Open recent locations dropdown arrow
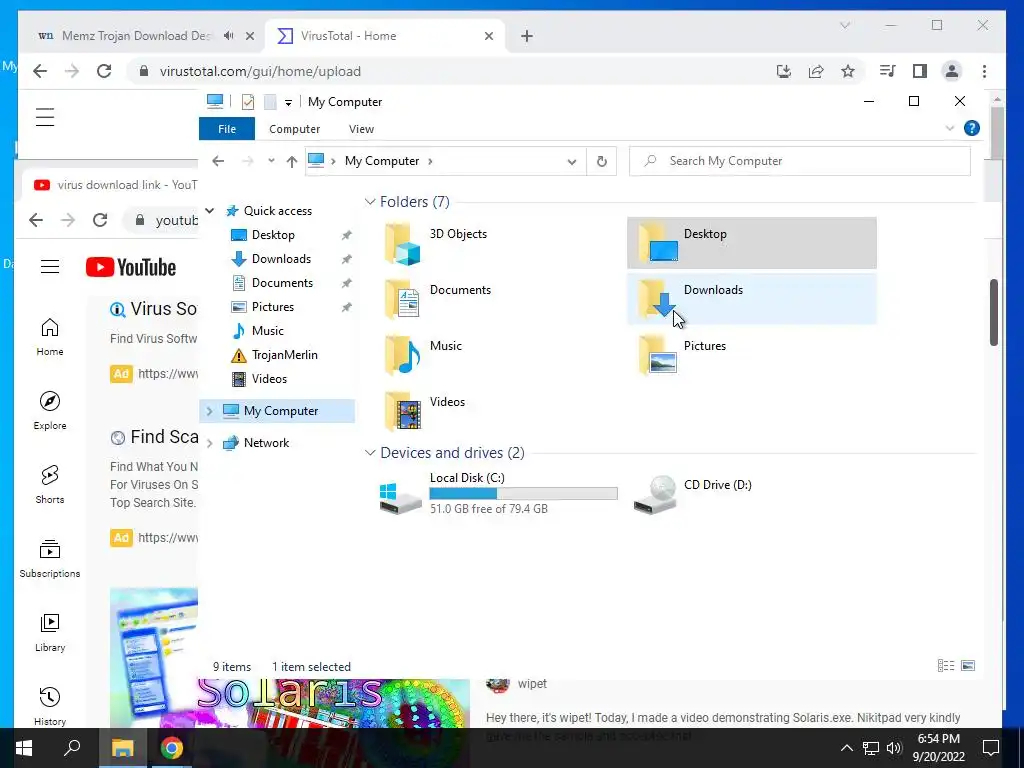 coord(271,161)
